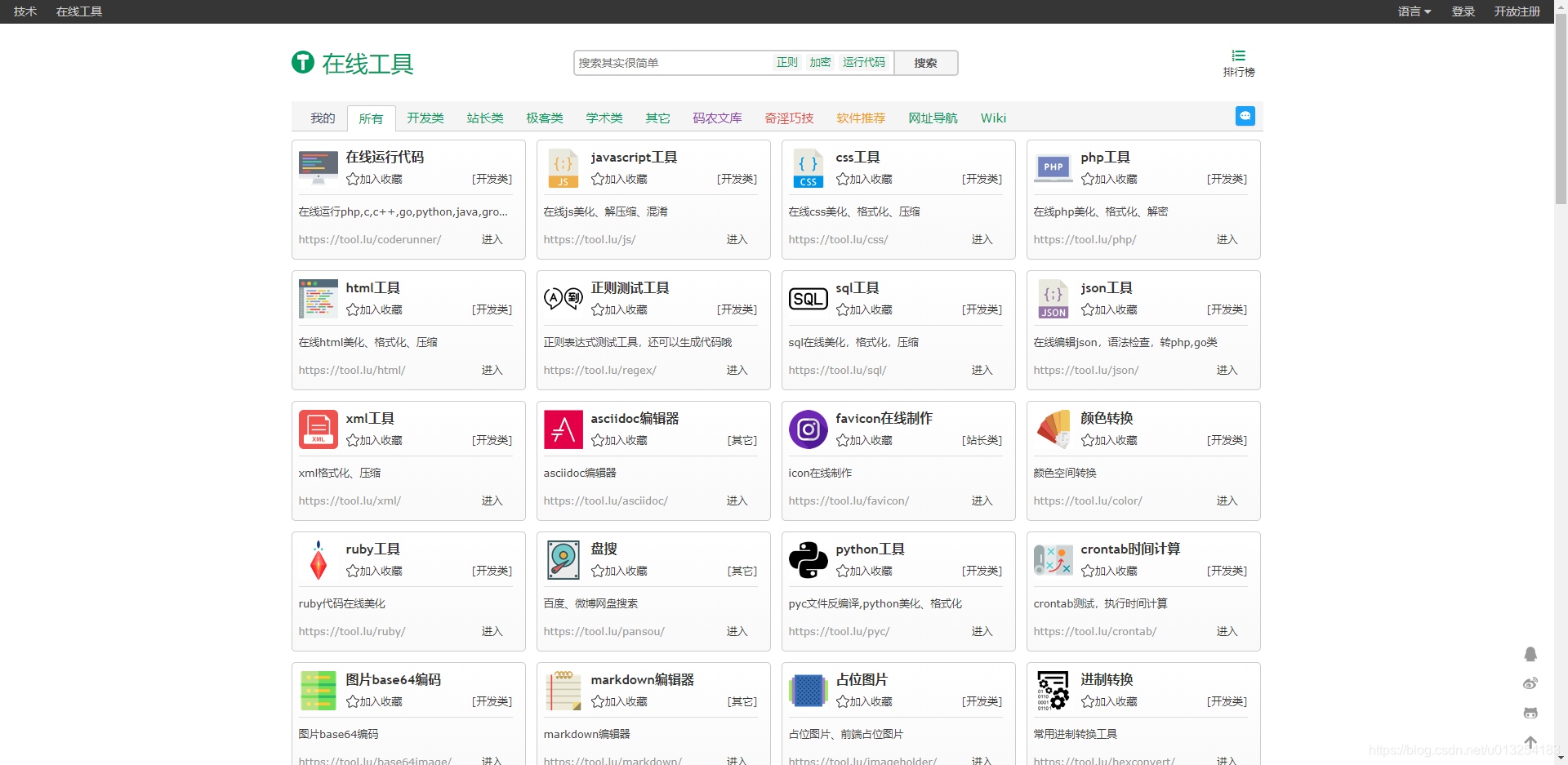Click 进入 on the xml工具 card
The image size is (1568, 765).
(492, 500)
